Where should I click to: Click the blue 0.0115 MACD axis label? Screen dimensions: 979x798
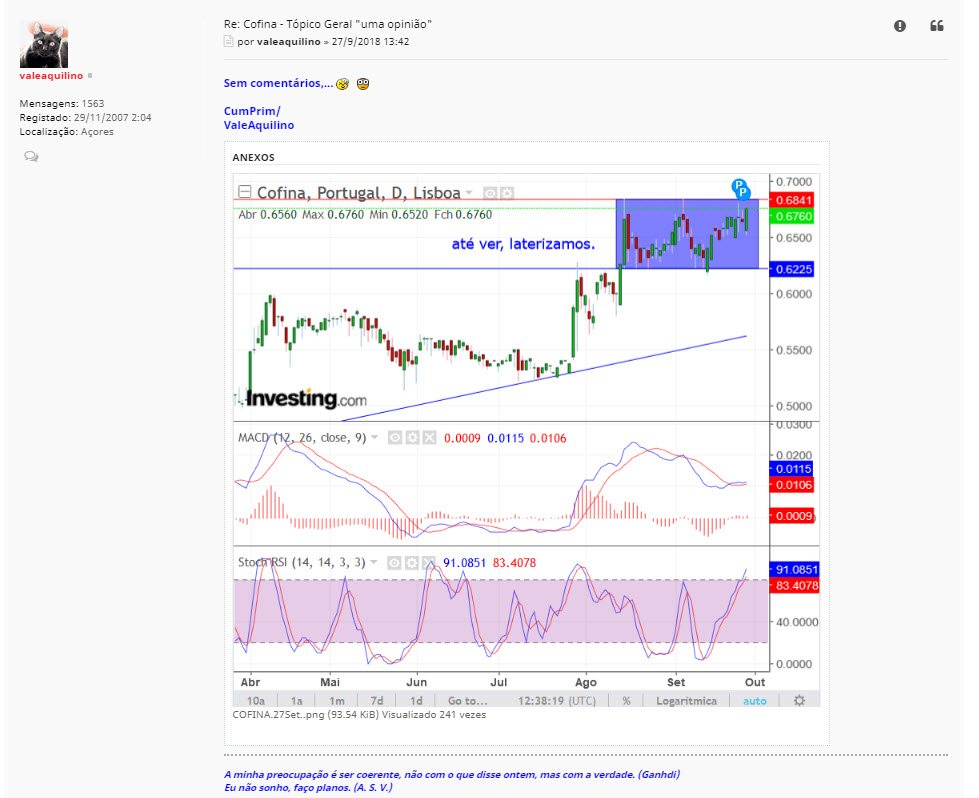click(792, 469)
